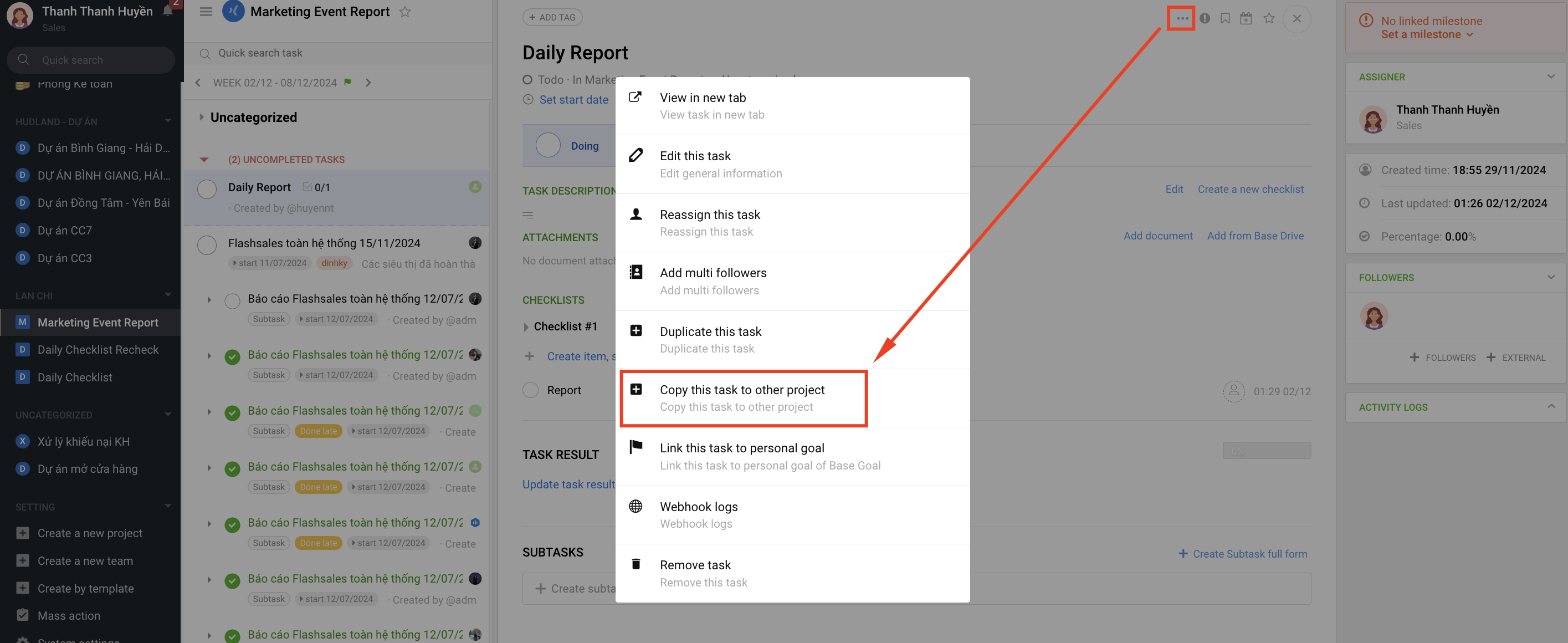
Task: Open the calendar icon in task header
Action: point(1246,18)
